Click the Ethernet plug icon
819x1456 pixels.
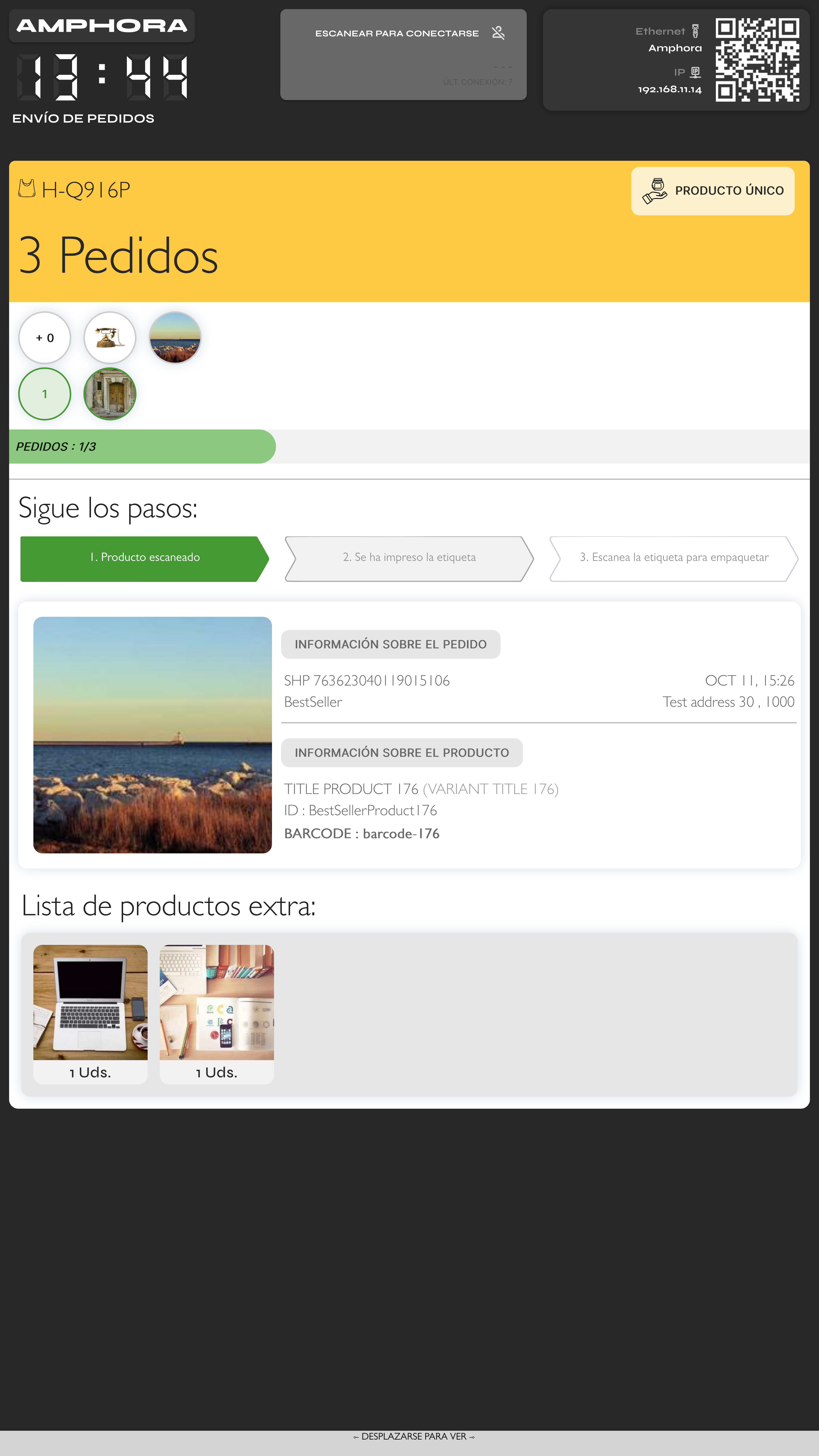(695, 31)
